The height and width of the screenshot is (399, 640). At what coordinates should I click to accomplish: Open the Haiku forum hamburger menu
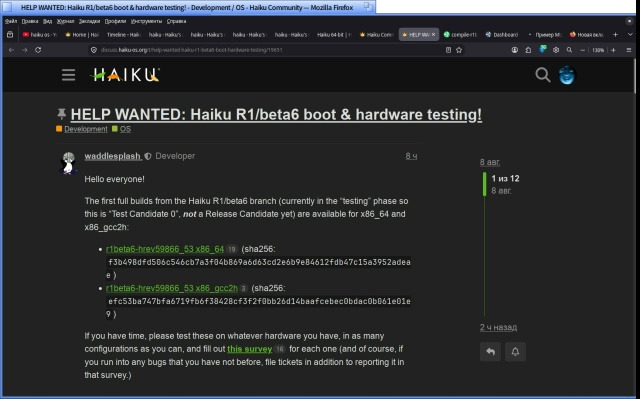[x=68, y=75]
